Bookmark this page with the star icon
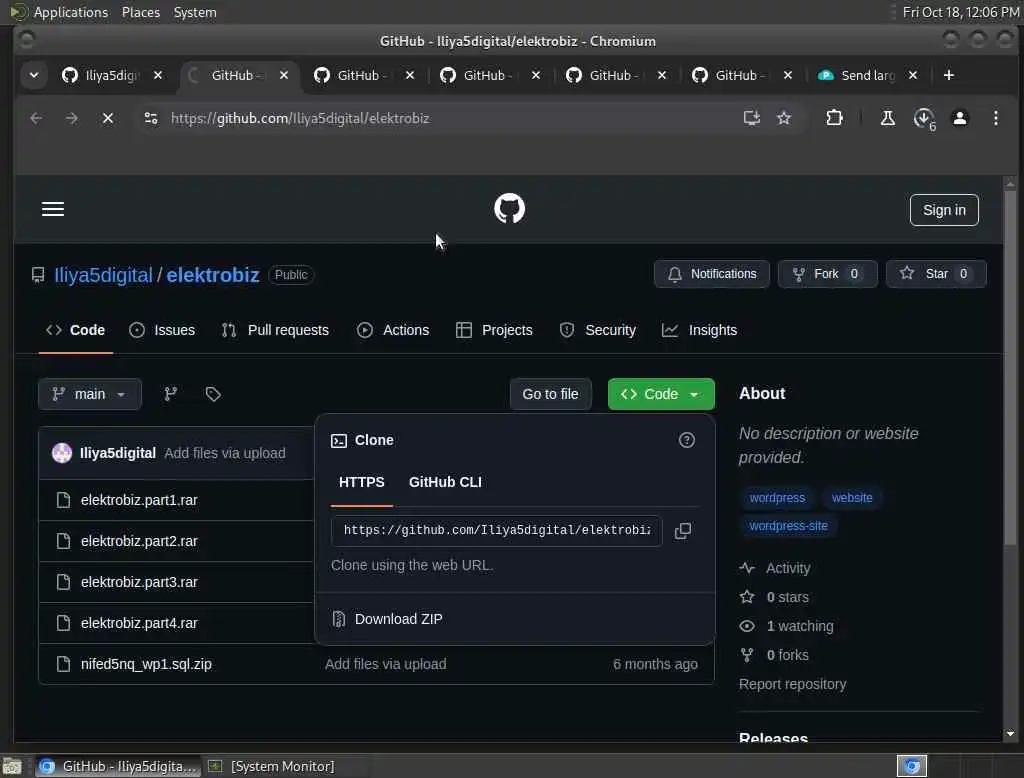Screen dimensions: 1024x778 click(x=784, y=118)
